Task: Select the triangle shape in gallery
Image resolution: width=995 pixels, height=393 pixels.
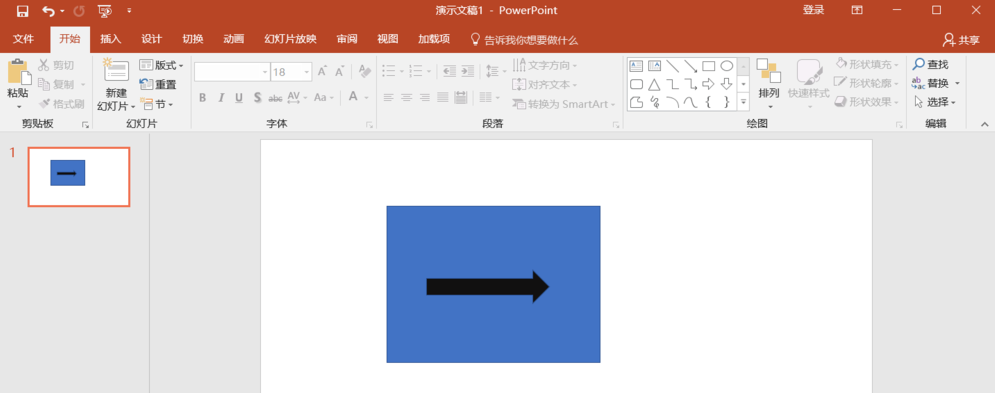Action: (654, 84)
